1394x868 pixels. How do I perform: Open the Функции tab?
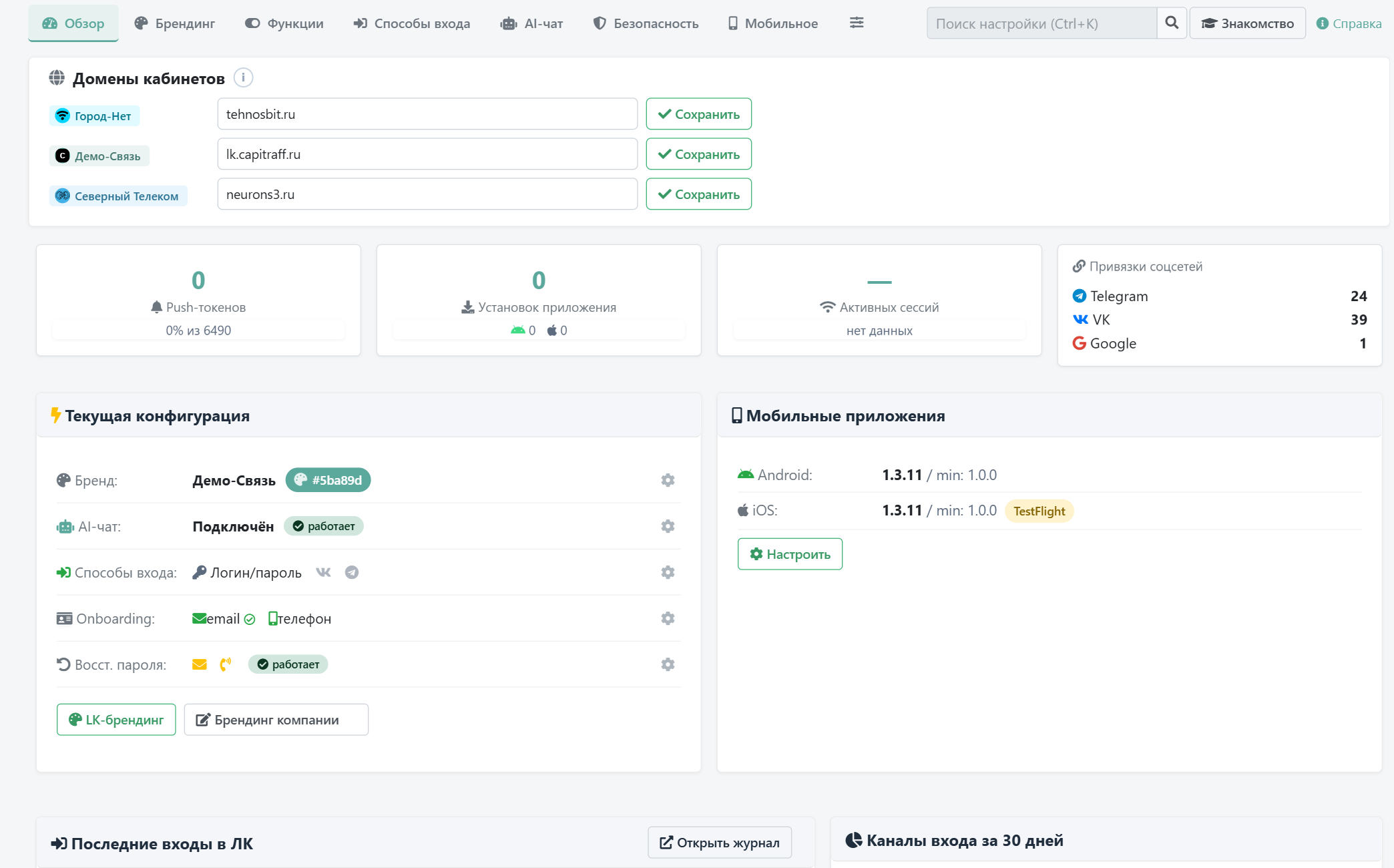[x=284, y=23]
